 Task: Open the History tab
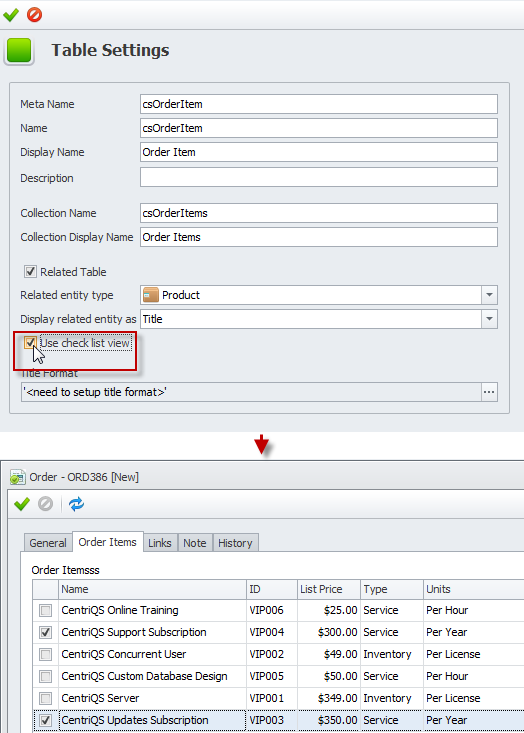pos(235,543)
